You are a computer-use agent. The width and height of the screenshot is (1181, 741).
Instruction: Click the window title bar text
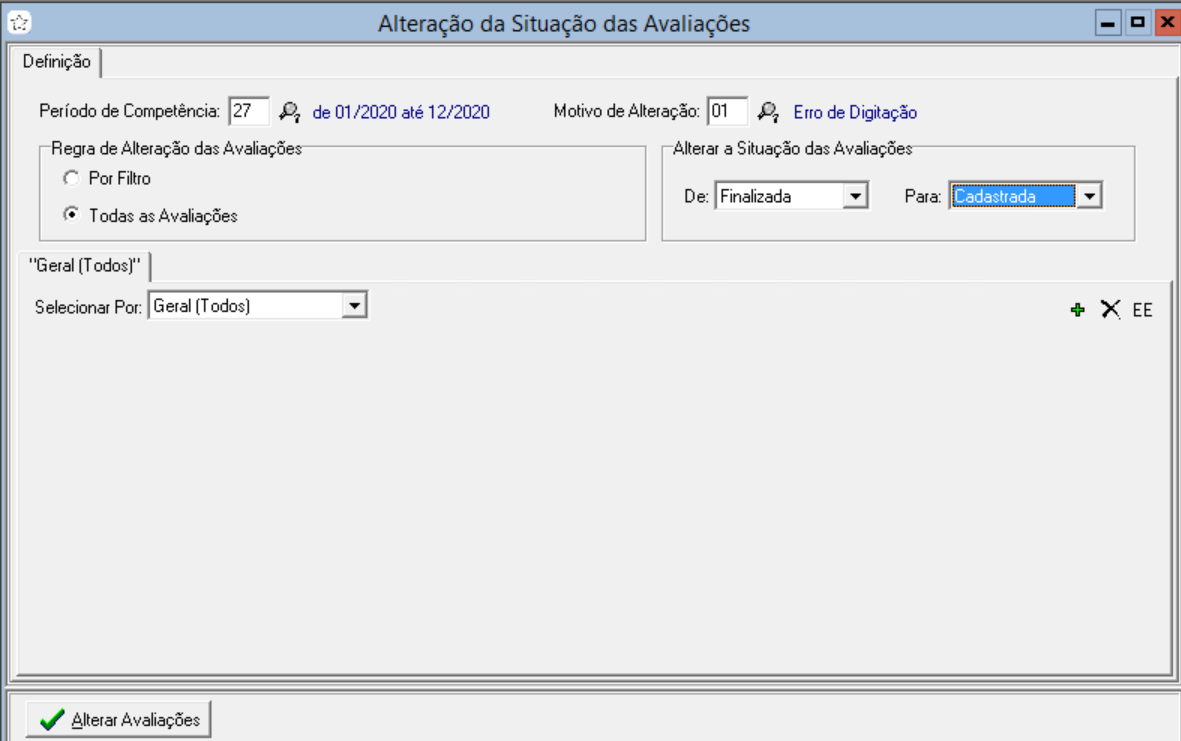click(x=563, y=22)
